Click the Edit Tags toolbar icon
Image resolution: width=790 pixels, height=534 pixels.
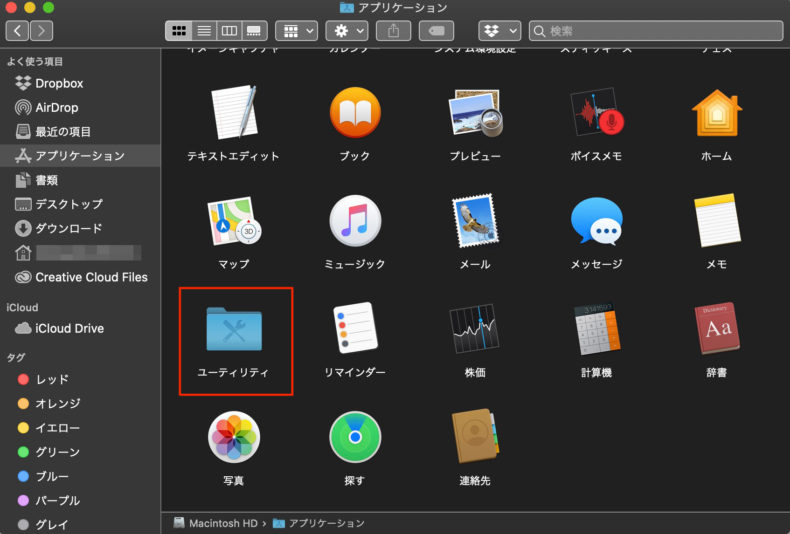[x=436, y=31]
